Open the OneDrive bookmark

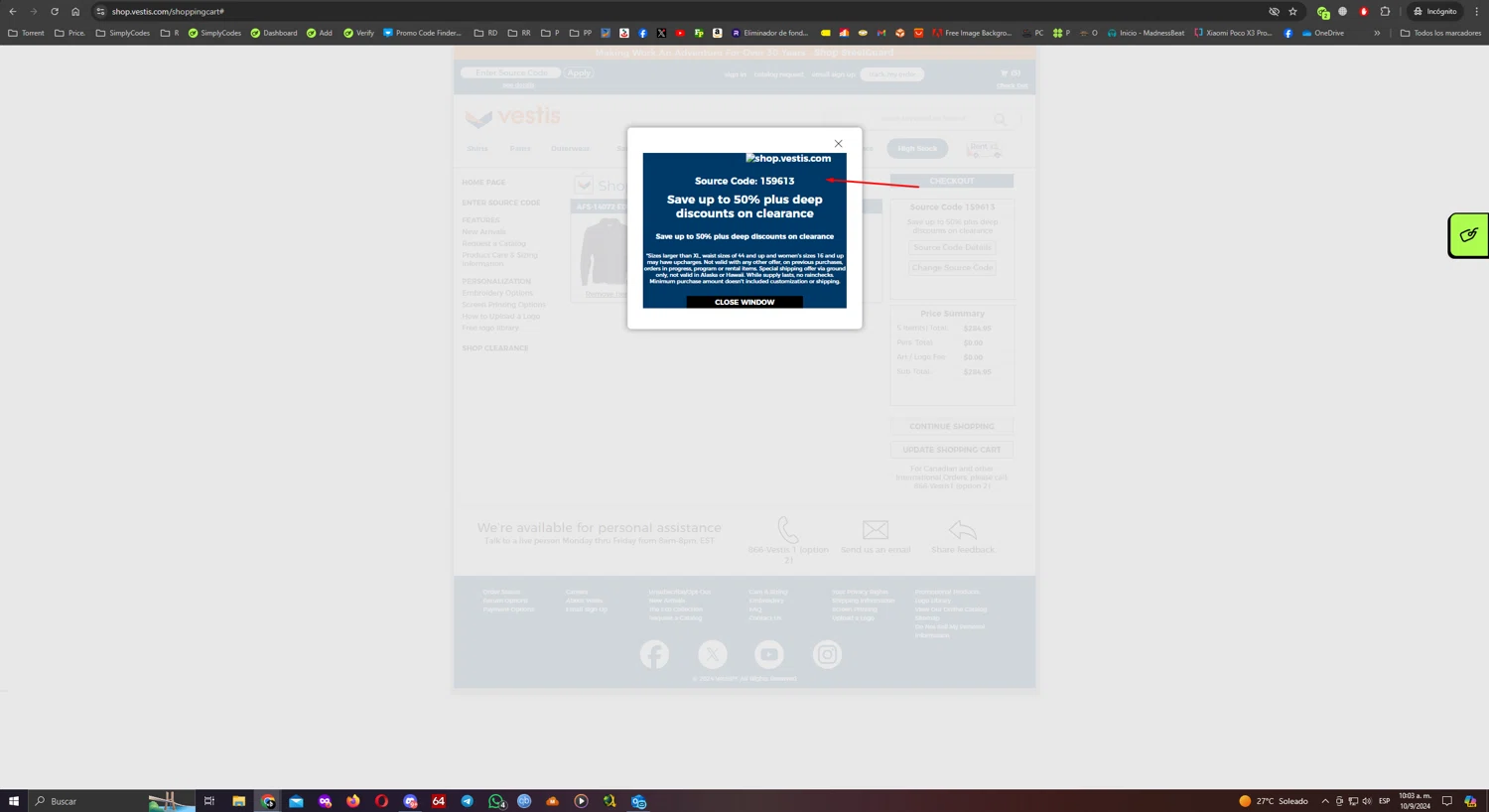click(1323, 33)
